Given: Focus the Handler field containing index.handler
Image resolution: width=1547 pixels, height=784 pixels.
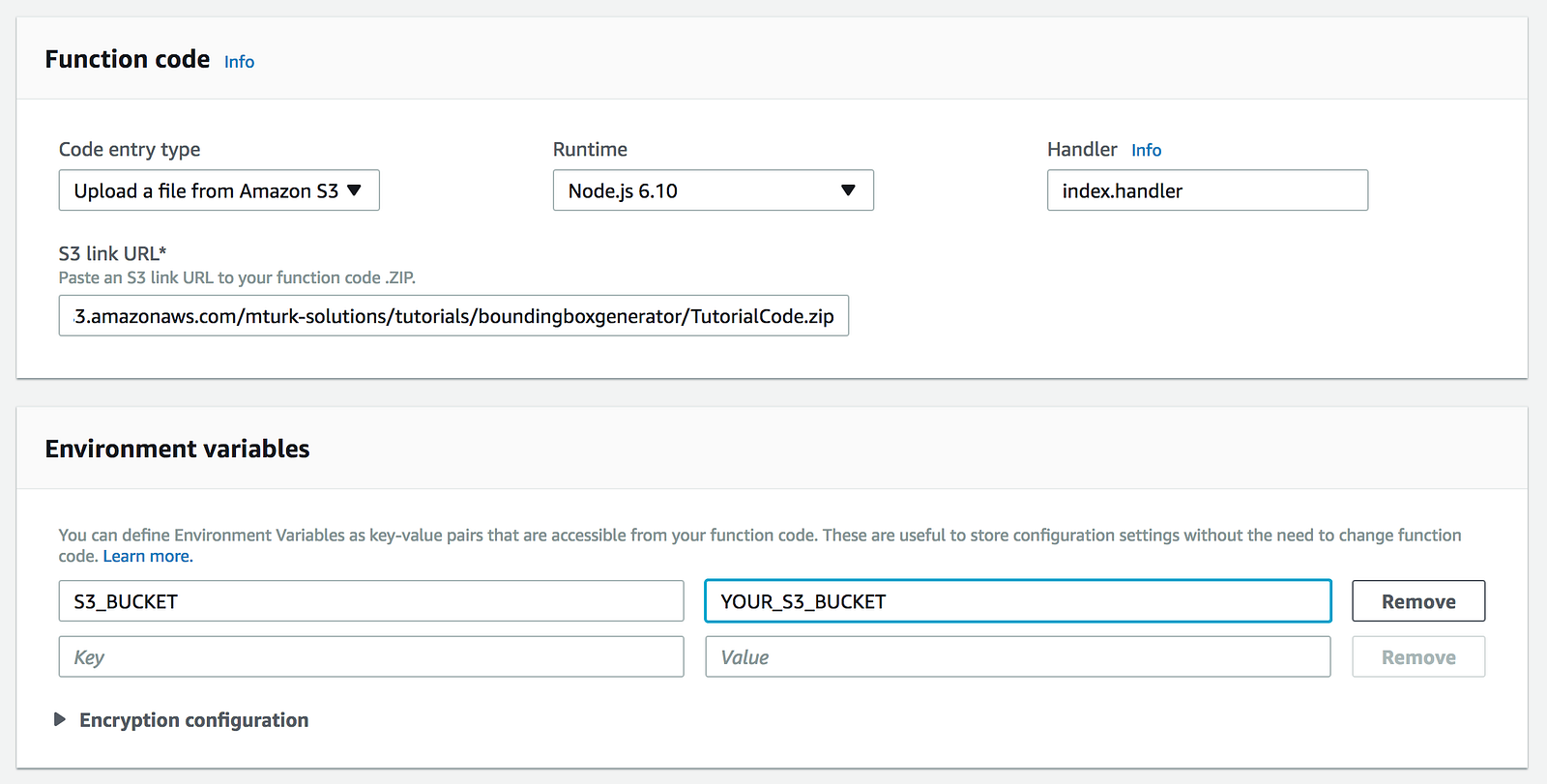Looking at the screenshot, I should pos(1207,190).
